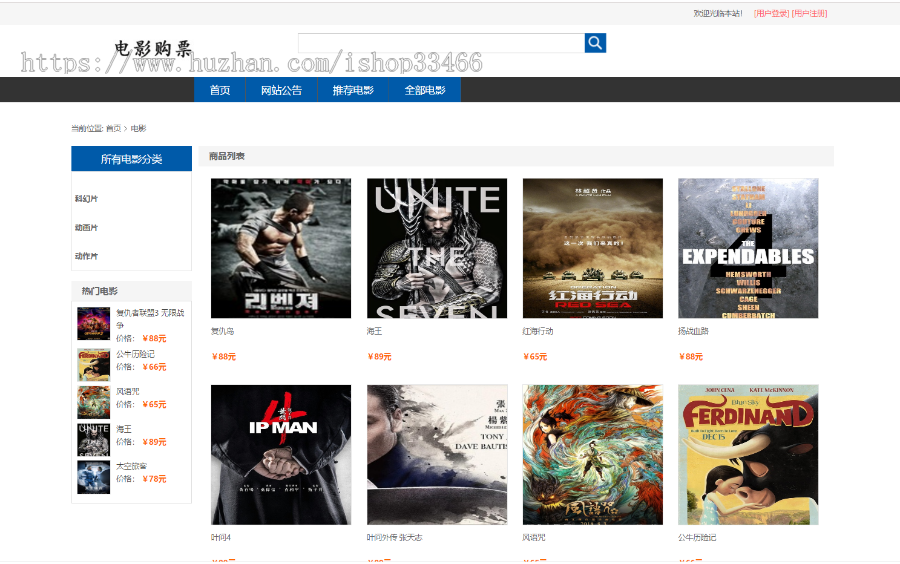Open the Expendables 4 poster
This screenshot has width=900, height=564.
[748, 248]
